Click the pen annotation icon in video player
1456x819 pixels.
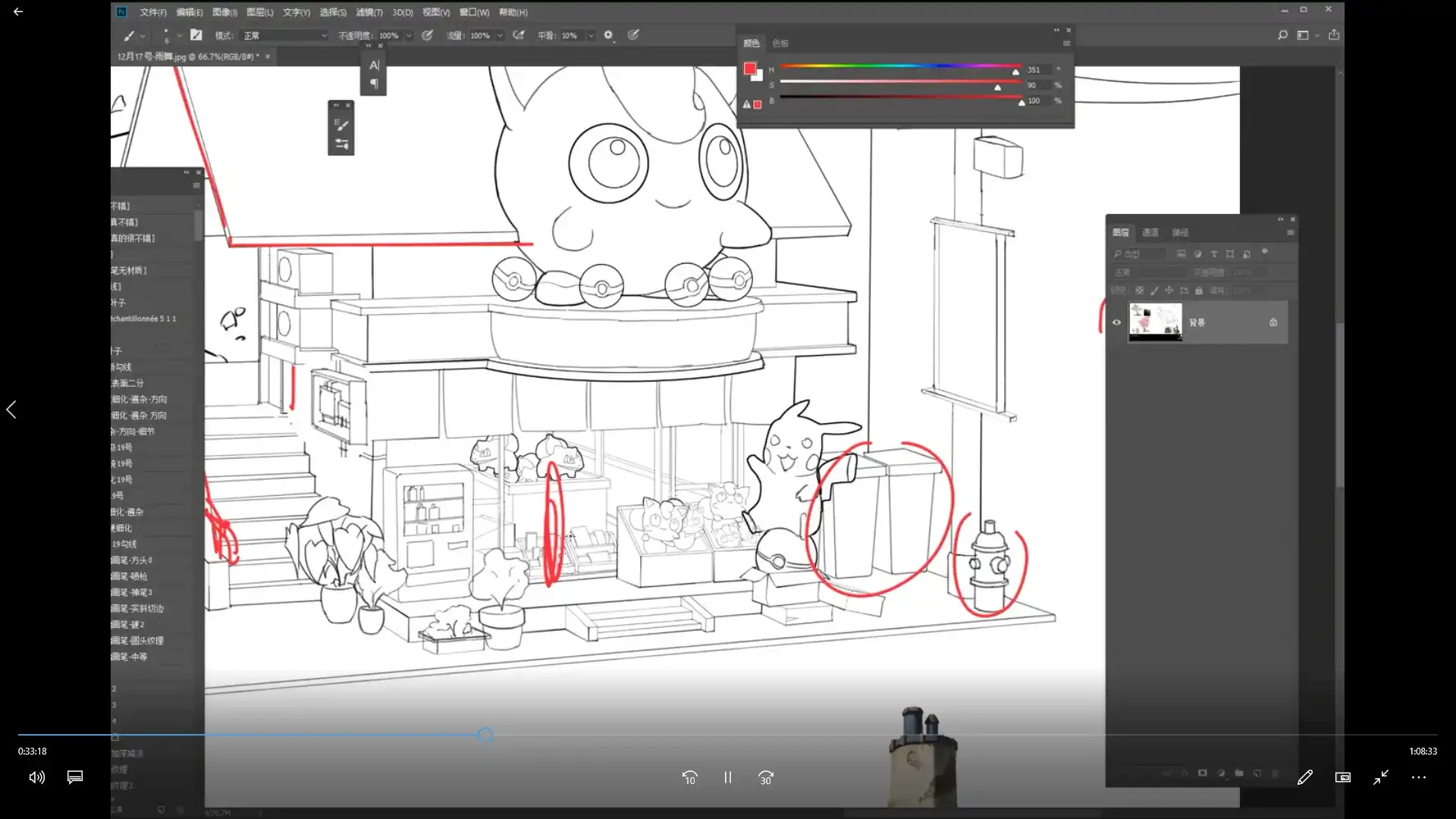pyautogui.click(x=1304, y=777)
